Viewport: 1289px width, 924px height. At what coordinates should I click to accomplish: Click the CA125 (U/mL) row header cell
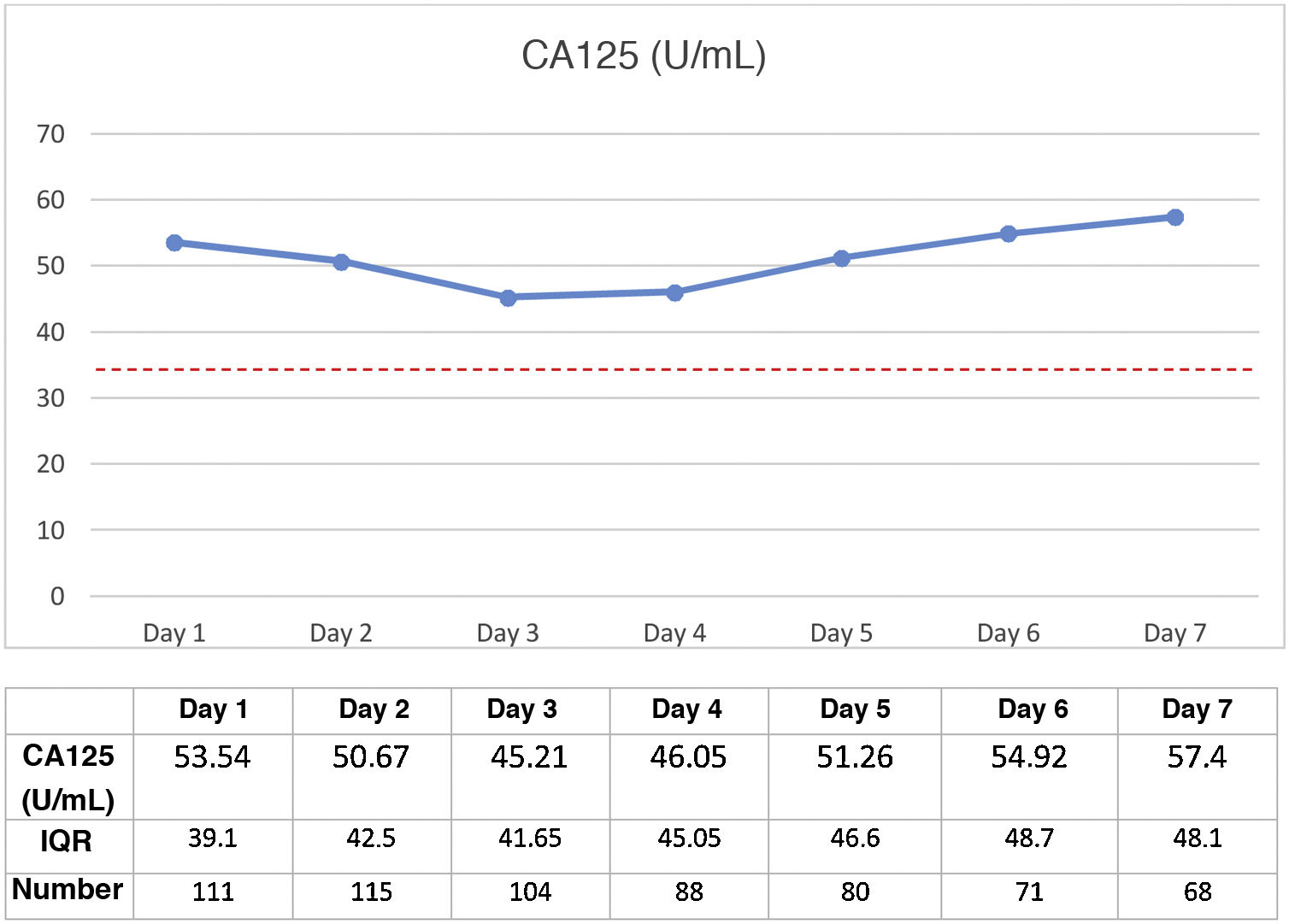tap(68, 777)
